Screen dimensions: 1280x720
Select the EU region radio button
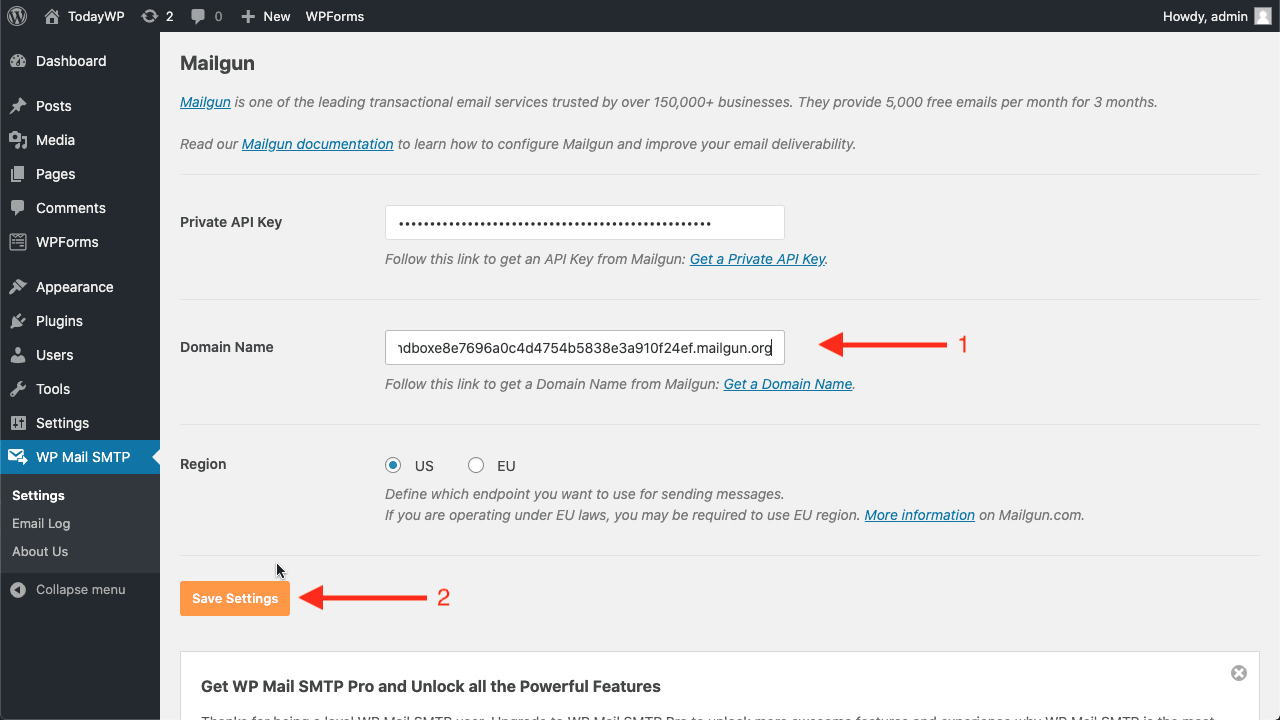tap(476, 465)
